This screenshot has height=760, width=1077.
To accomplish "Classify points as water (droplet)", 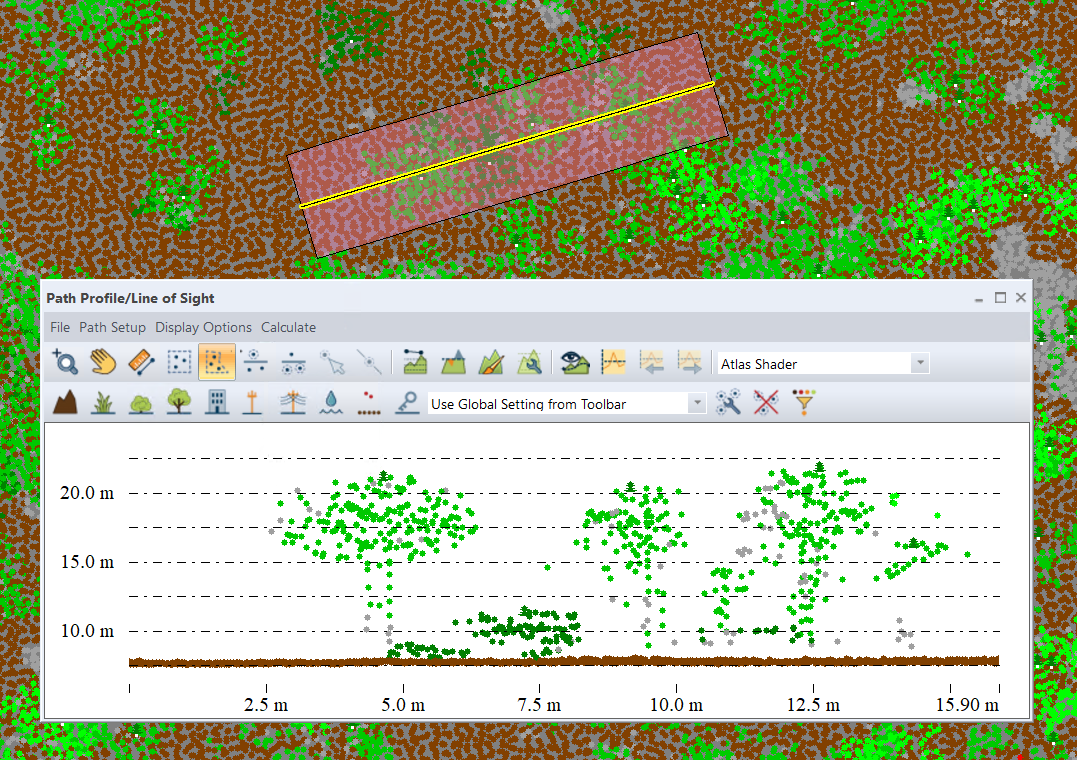I will [331, 402].
